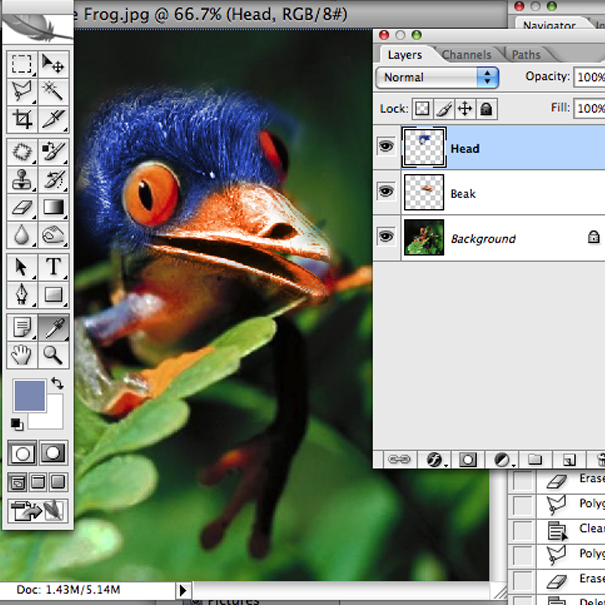Hide the Head layer

385,148
